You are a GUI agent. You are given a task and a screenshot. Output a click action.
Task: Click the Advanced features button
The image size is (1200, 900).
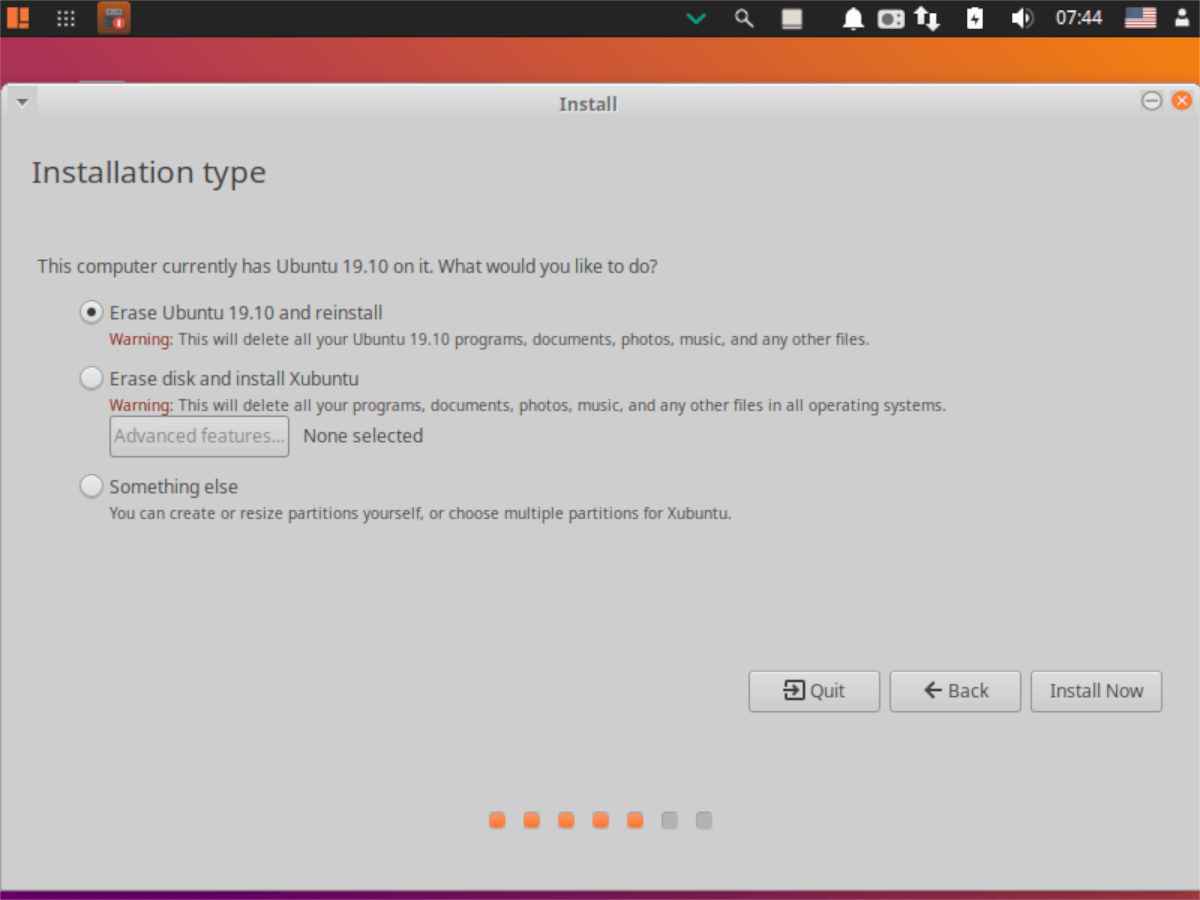[199, 436]
